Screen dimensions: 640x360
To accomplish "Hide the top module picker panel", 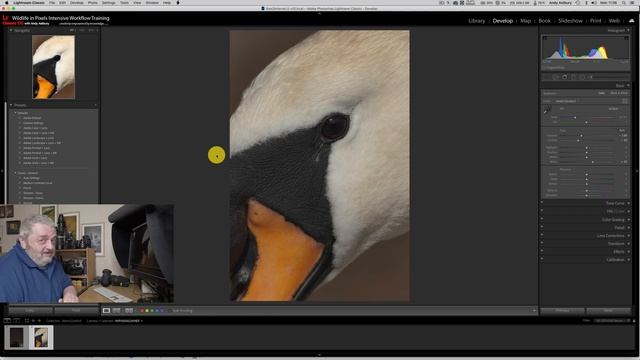I will (320, 13).
